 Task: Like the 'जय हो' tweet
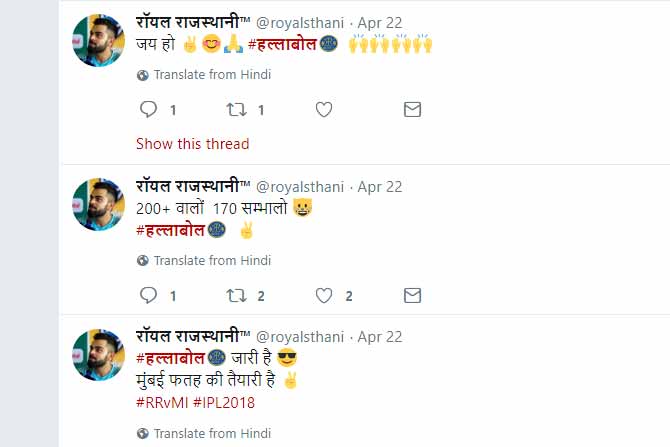[324, 110]
